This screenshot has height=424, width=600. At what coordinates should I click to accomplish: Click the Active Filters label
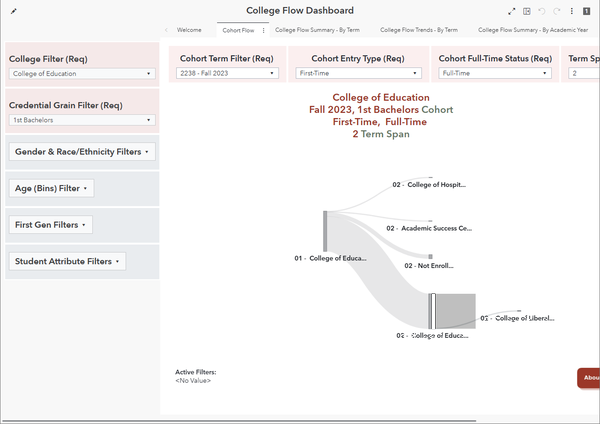coord(196,372)
